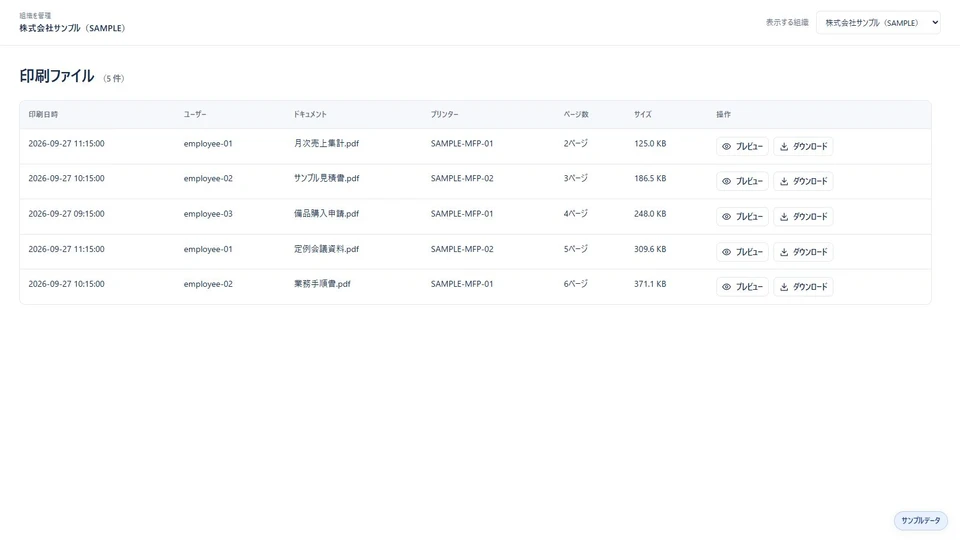Click the 125.0 KB size value

[x=650, y=143]
